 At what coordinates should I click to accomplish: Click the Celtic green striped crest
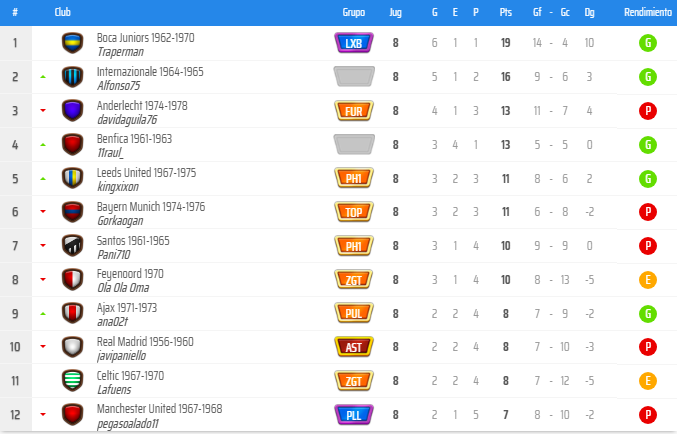point(72,382)
